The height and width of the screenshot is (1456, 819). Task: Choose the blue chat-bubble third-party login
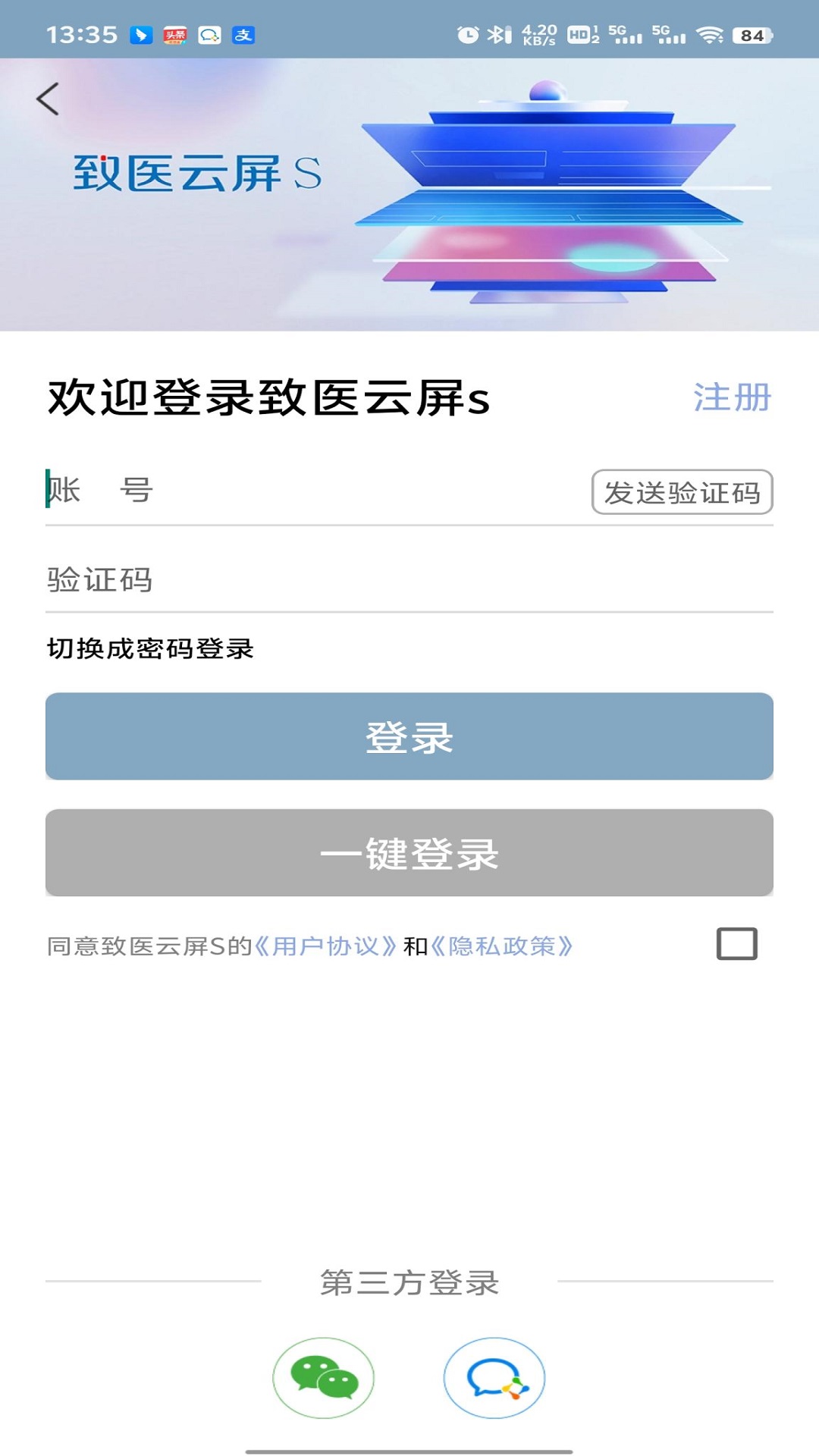(x=494, y=1377)
